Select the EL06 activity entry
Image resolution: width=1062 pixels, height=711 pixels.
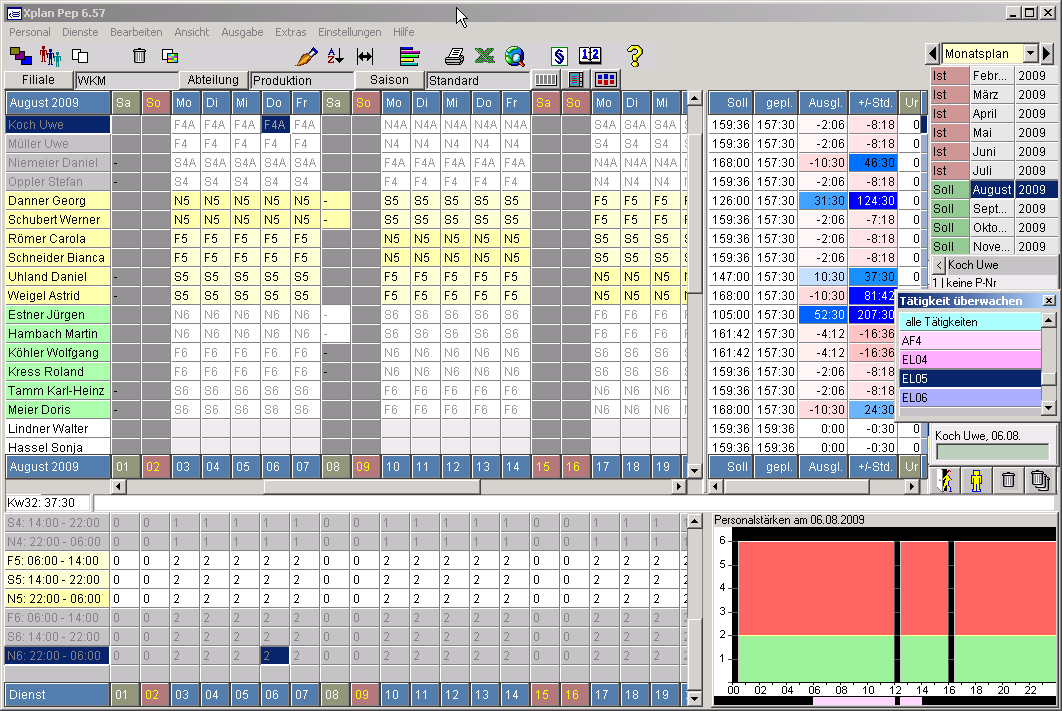coord(970,397)
